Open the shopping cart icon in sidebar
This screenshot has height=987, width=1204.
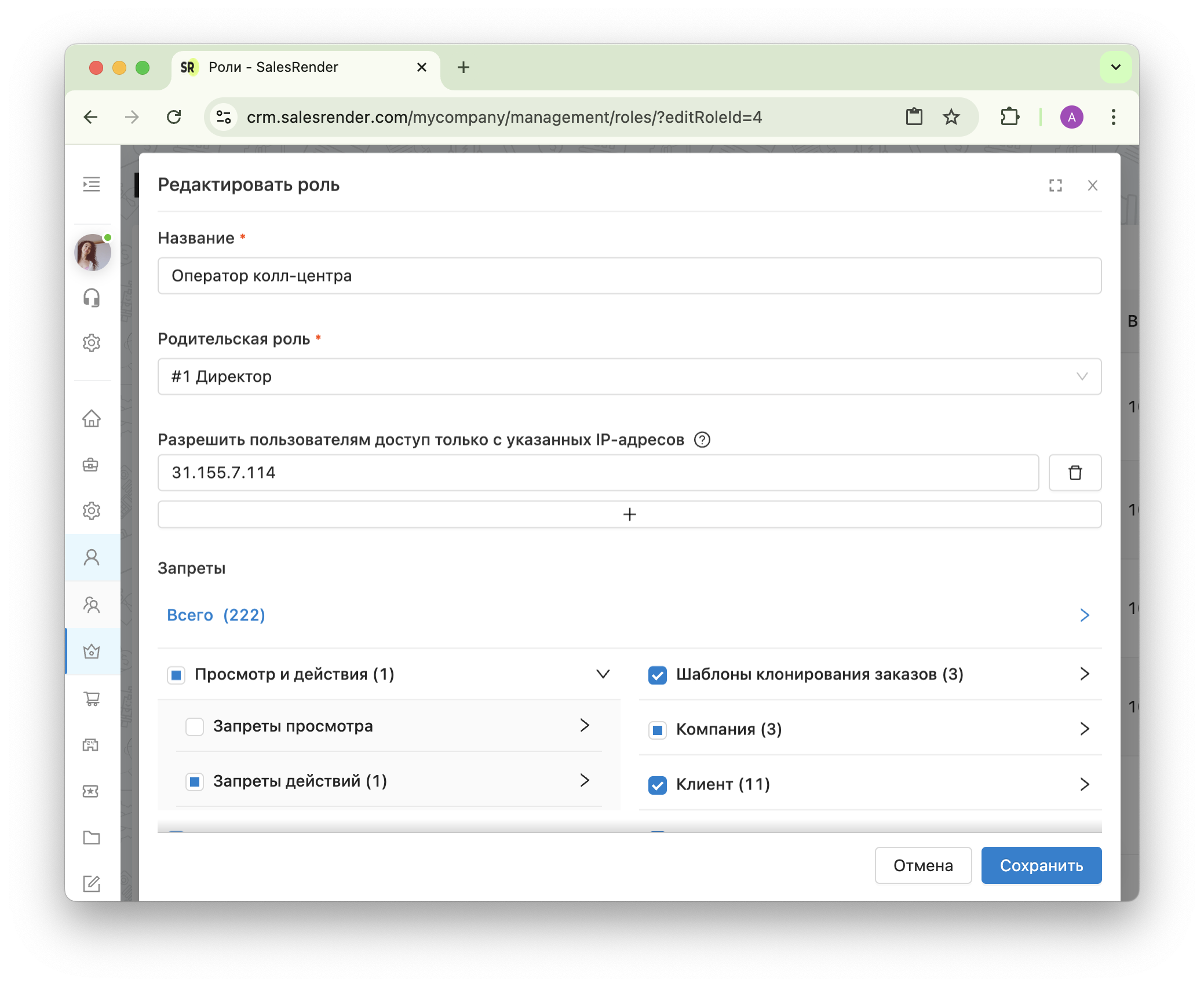pos(92,699)
